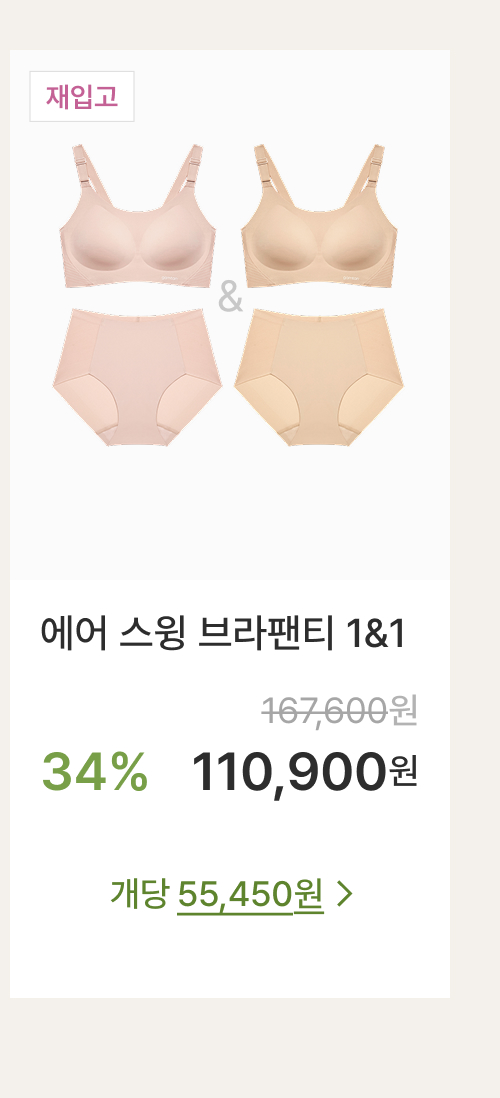
Task: Click the 재입고 restock badge
Action: (x=82, y=97)
